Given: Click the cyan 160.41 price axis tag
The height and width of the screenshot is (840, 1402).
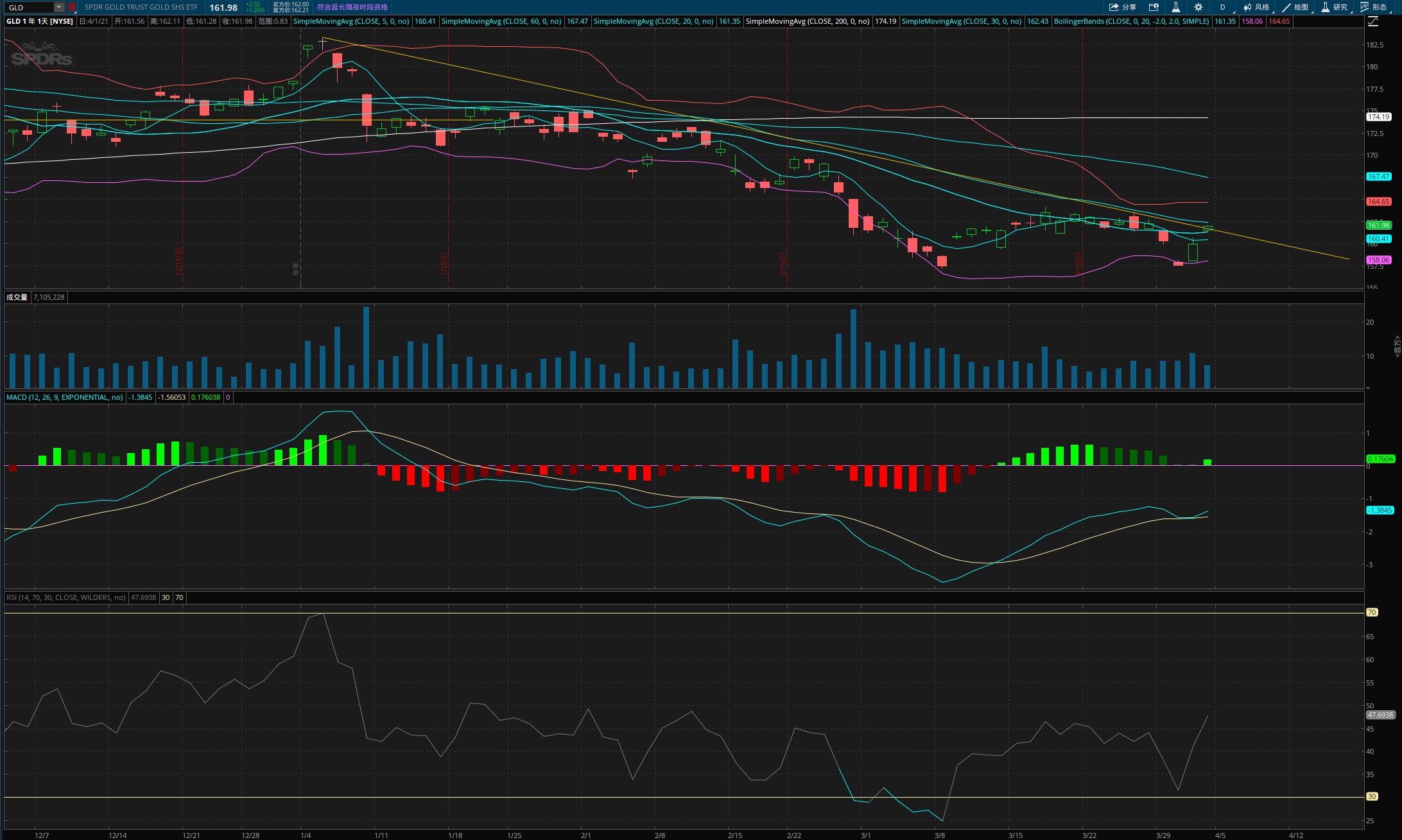Looking at the screenshot, I should point(1379,239).
